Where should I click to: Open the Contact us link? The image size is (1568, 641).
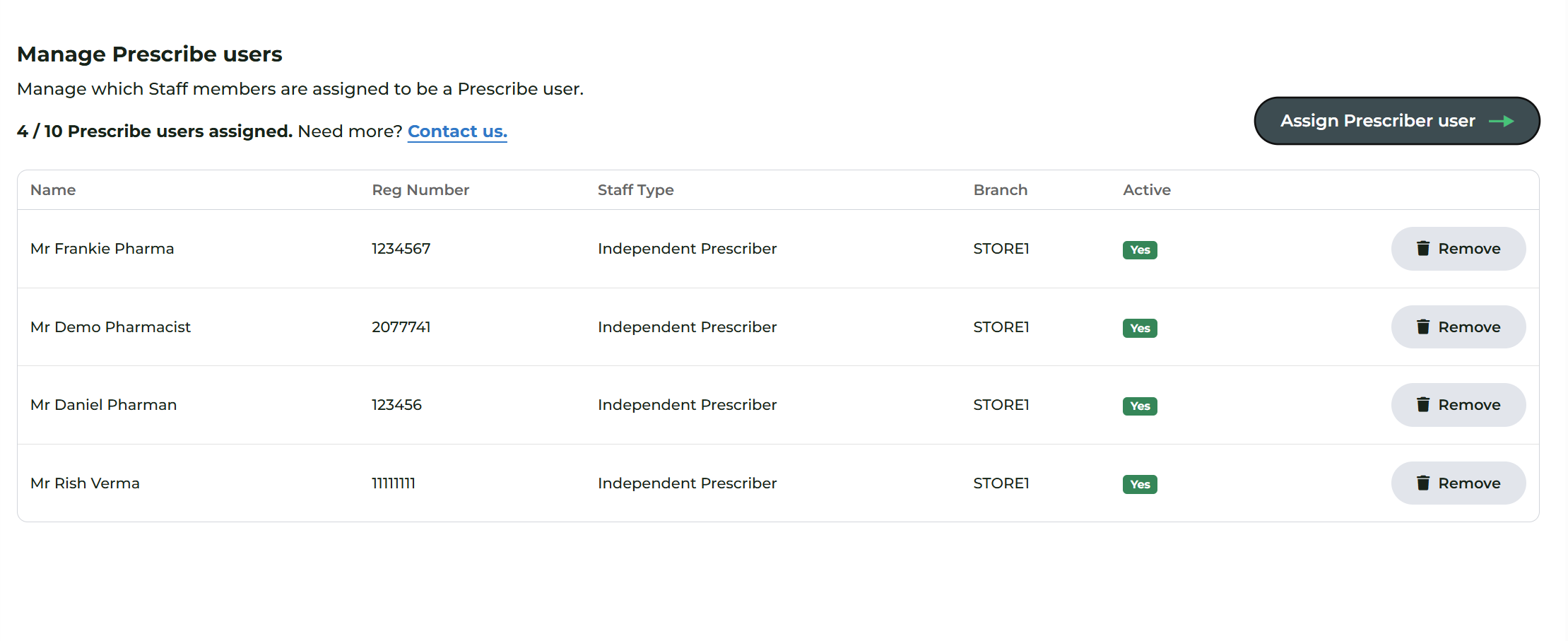click(x=457, y=131)
